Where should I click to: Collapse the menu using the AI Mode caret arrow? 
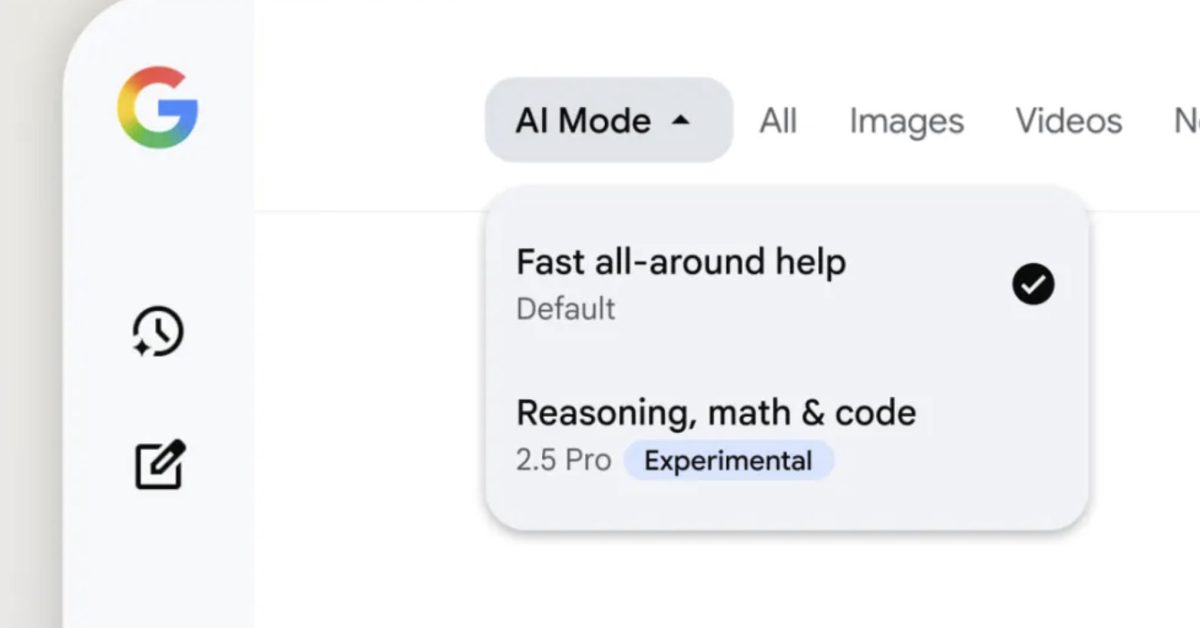tap(680, 121)
